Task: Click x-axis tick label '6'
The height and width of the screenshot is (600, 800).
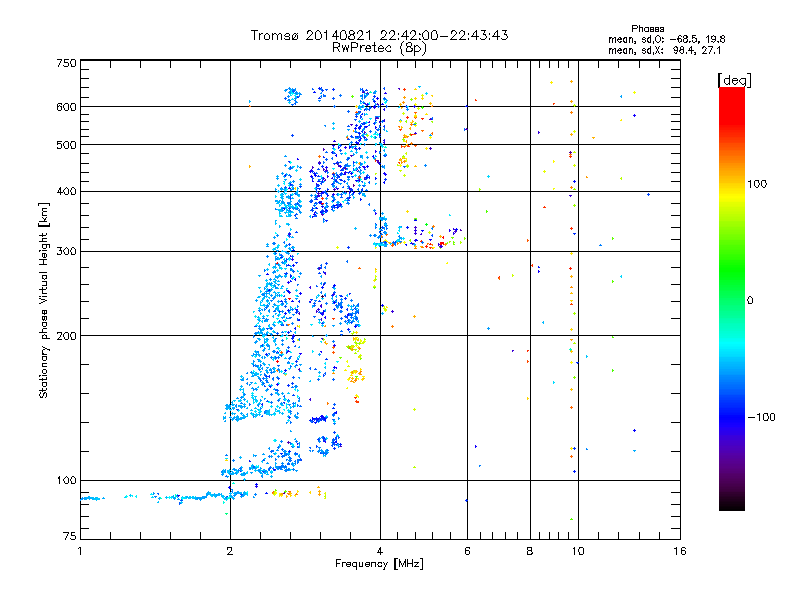Action: [467, 551]
